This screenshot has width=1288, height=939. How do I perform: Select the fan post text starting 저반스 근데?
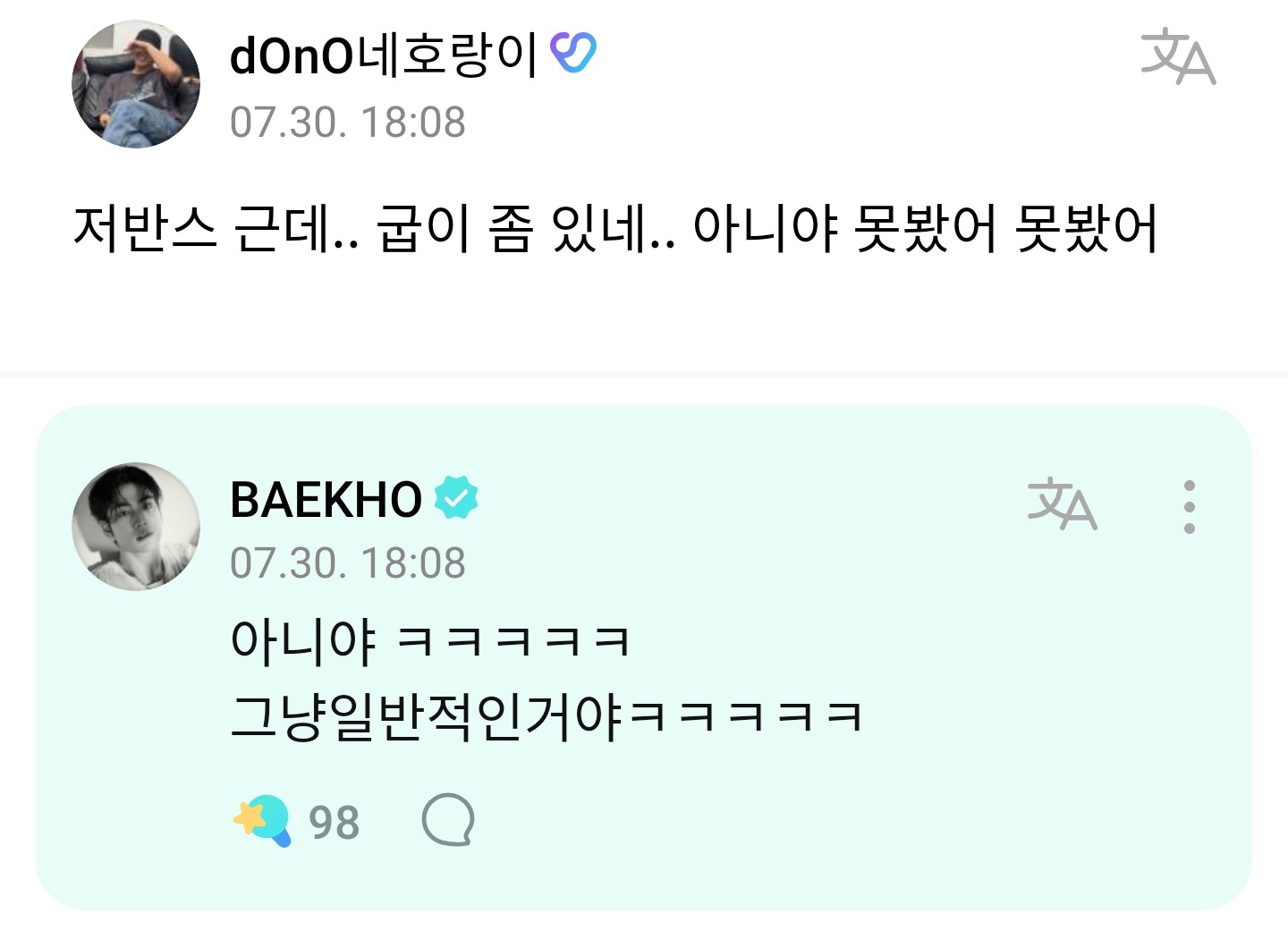coord(615,229)
